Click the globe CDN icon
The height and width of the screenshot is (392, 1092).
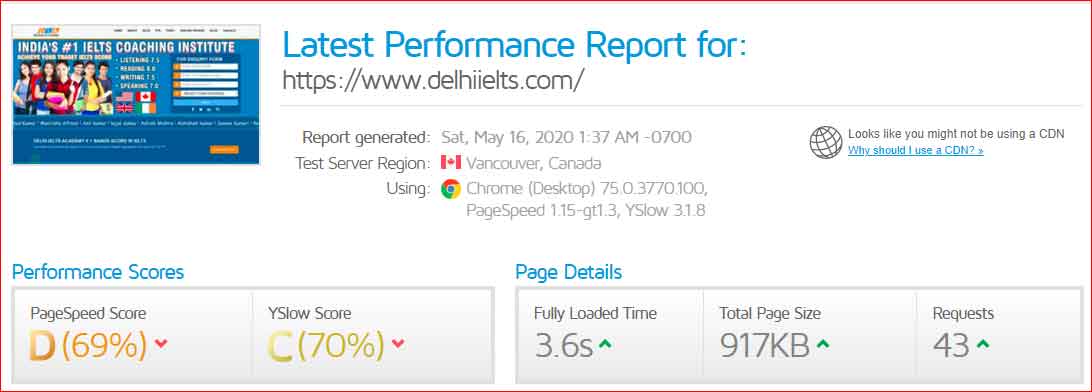826,142
